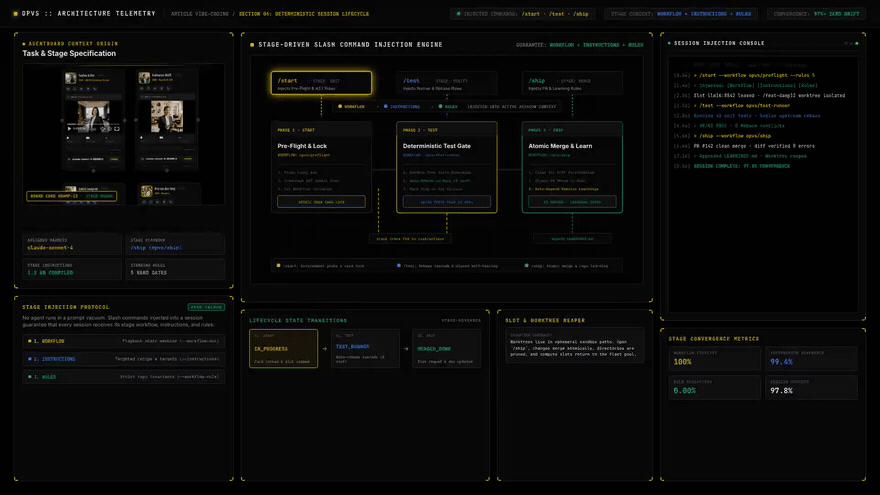Play the video in the left board card

coord(70,129)
